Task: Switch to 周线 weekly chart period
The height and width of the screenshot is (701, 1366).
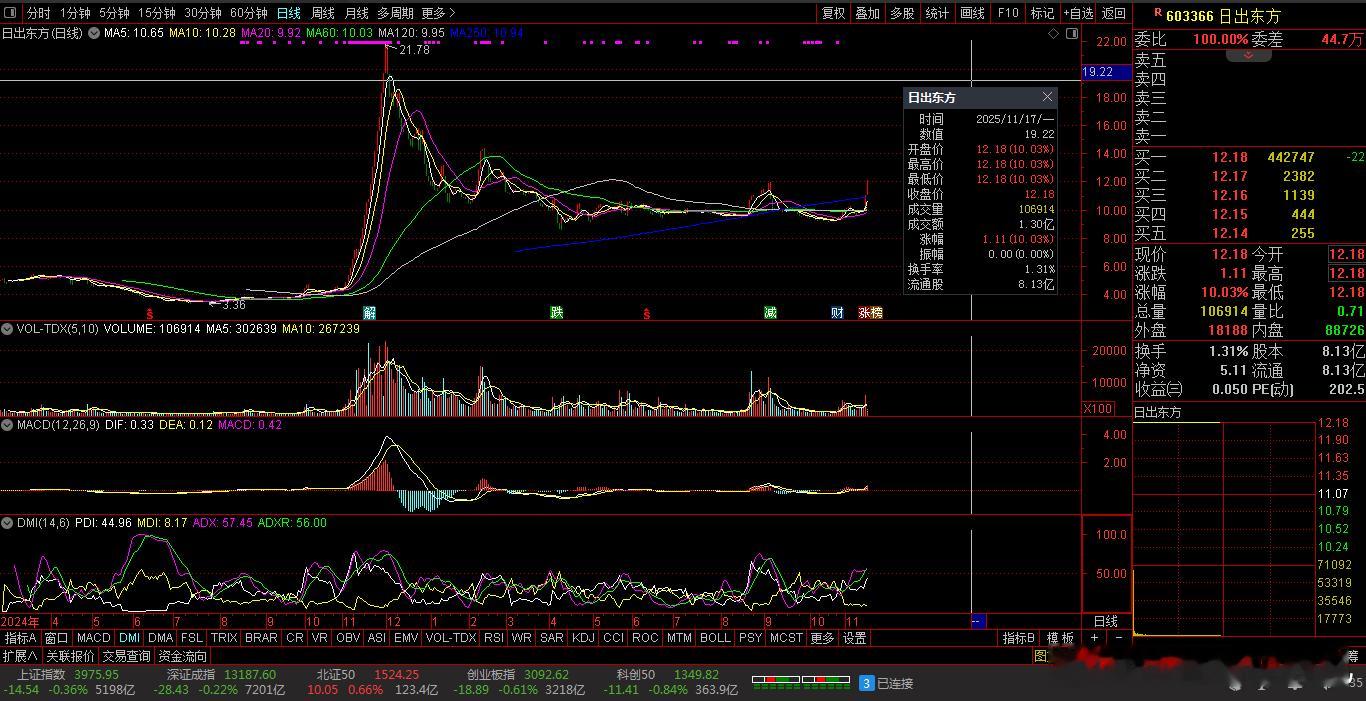Action: click(x=322, y=13)
